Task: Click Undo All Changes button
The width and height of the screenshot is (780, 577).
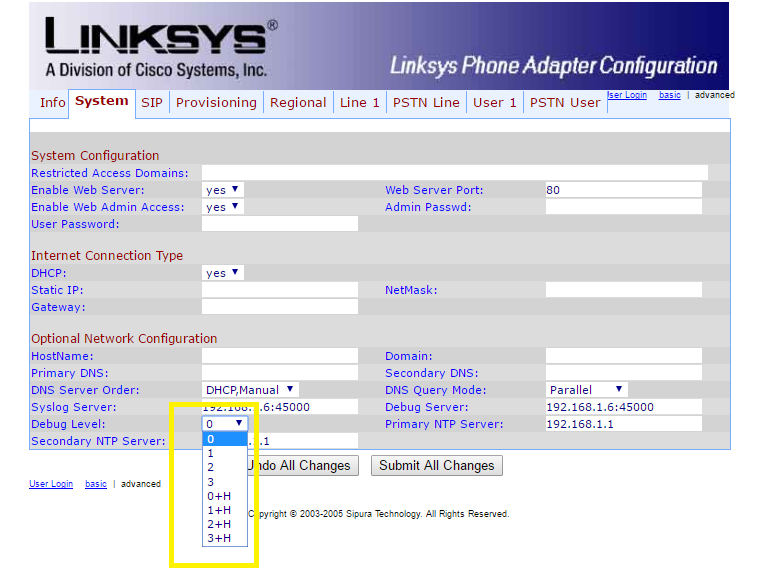Action: 303,466
